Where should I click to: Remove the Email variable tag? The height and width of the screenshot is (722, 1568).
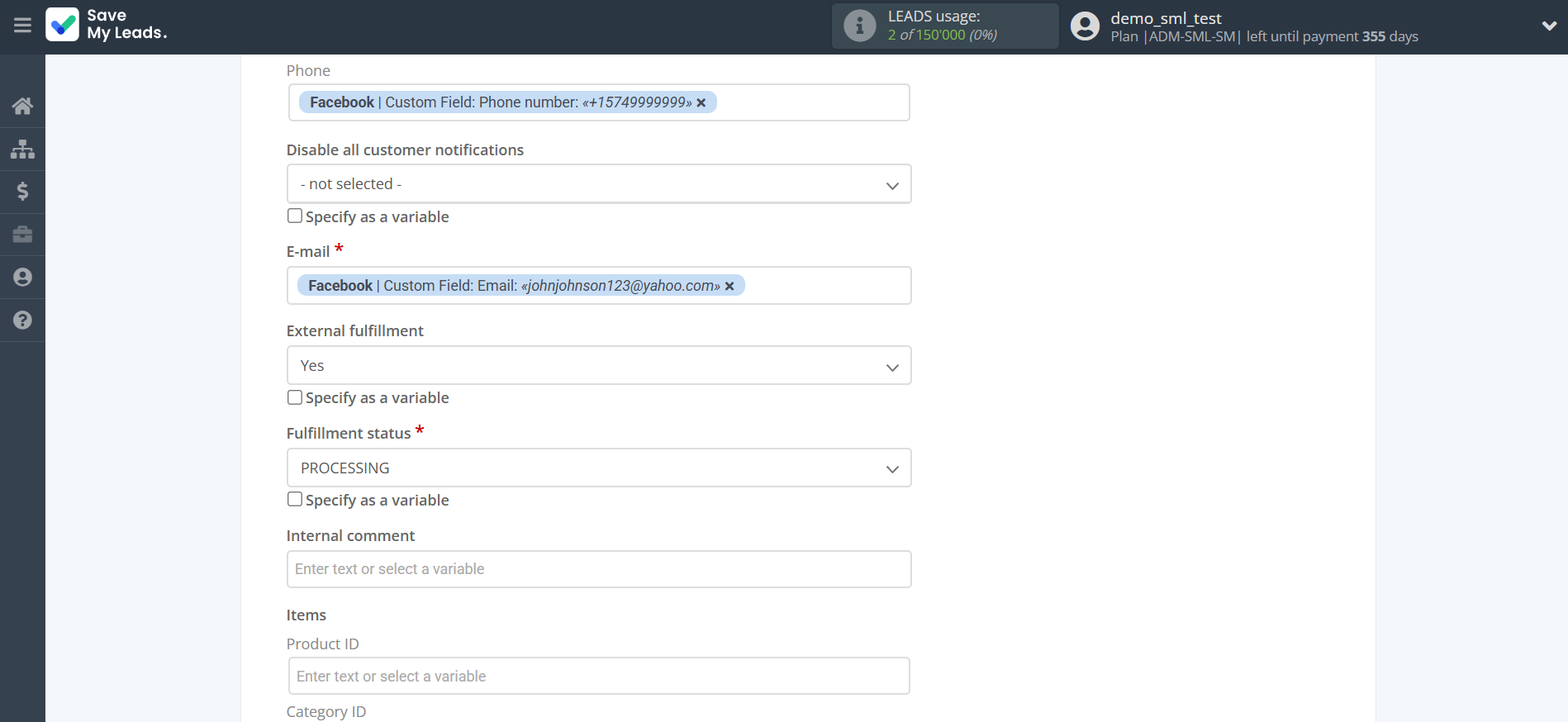pyautogui.click(x=729, y=287)
